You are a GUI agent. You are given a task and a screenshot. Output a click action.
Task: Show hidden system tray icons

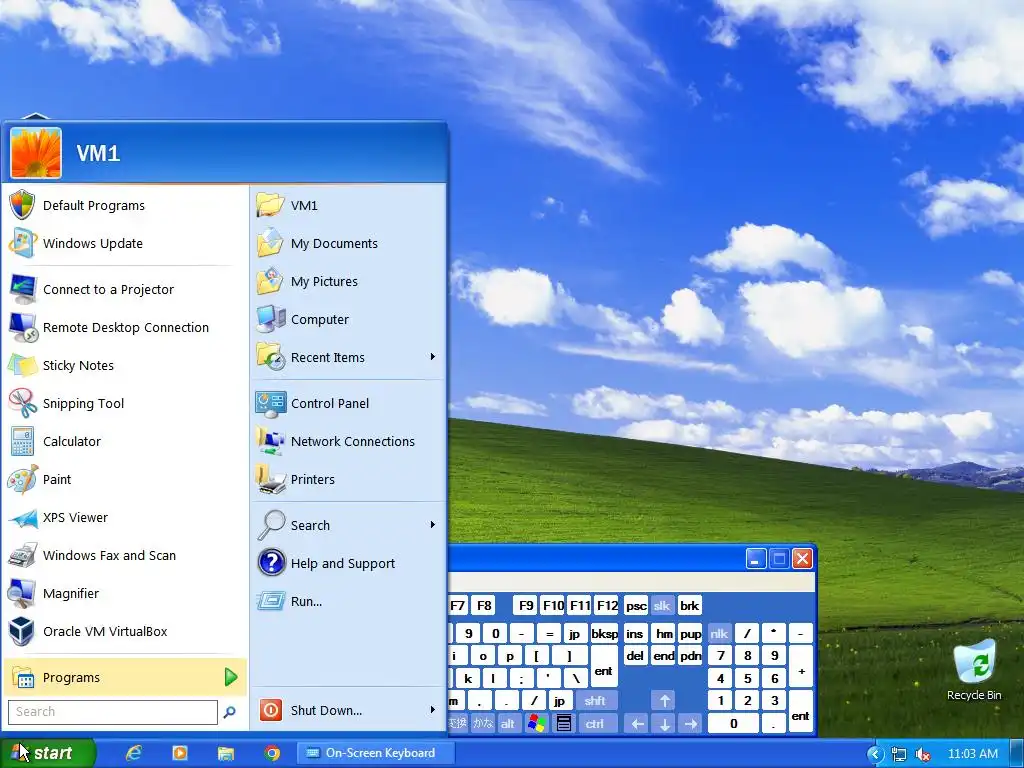[874, 754]
